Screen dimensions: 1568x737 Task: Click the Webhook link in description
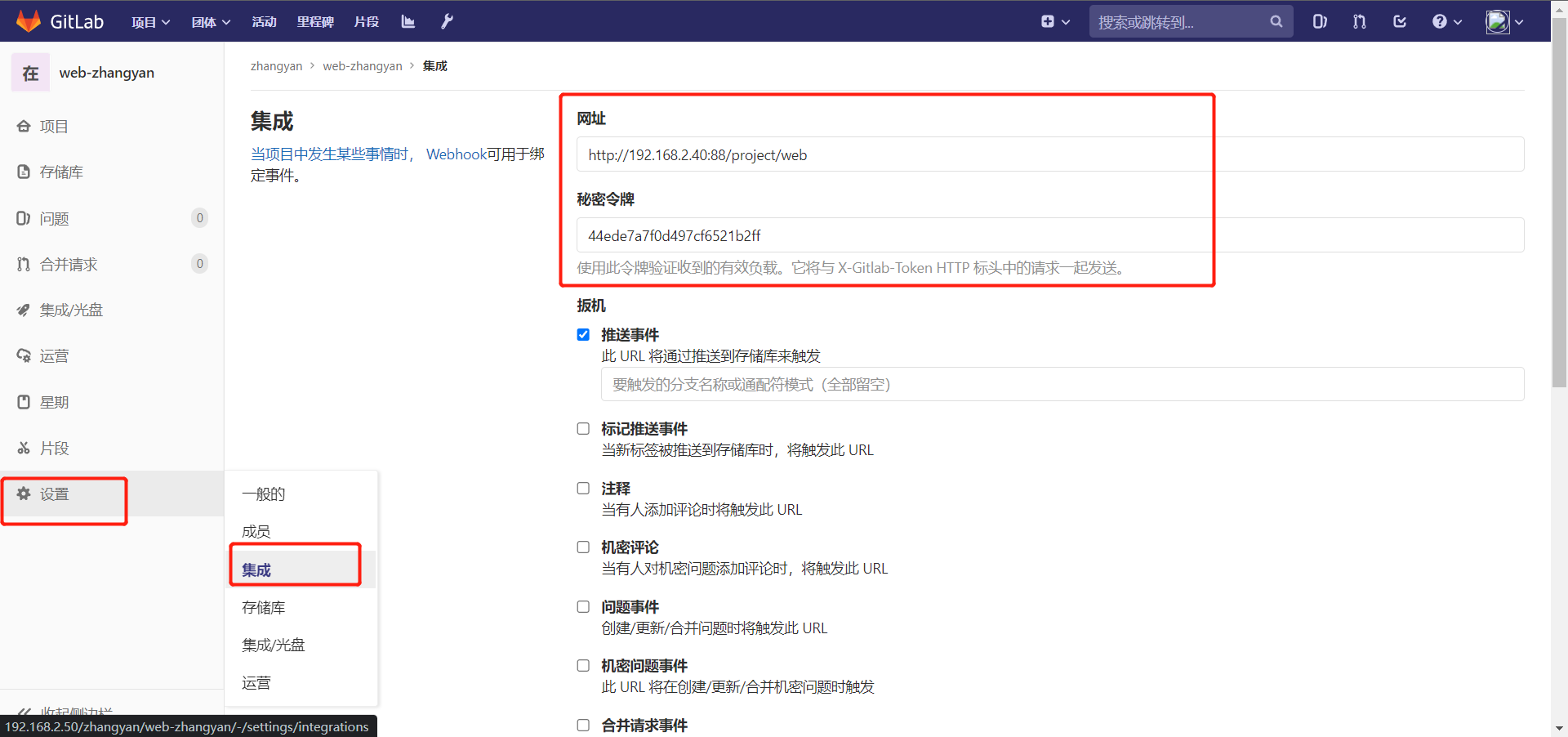tap(456, 154)
